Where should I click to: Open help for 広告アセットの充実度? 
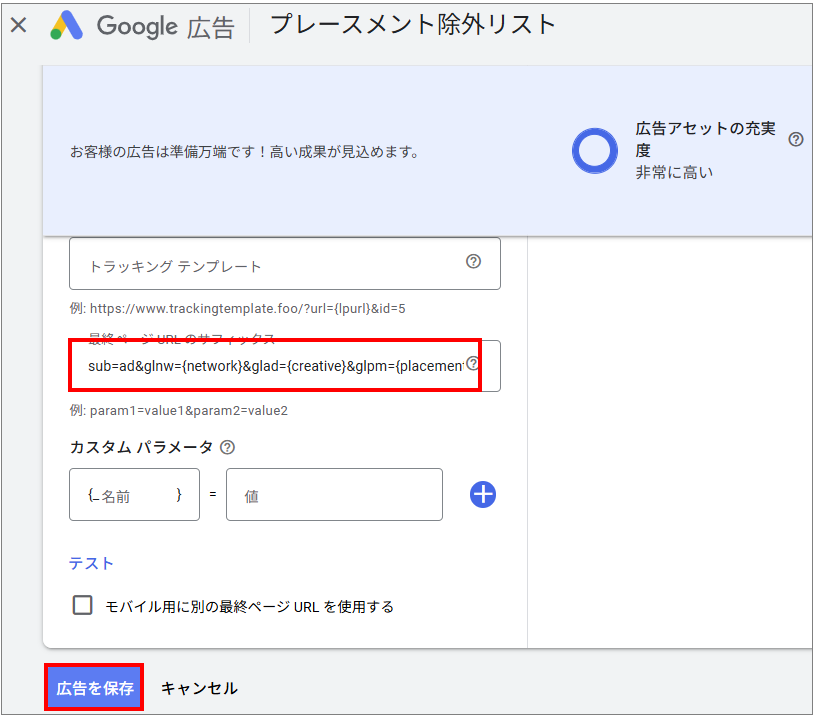[x=796, y=139]
